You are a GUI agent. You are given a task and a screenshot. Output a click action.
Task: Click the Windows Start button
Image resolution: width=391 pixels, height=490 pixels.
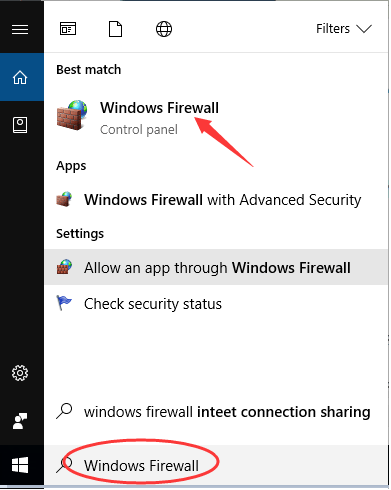tap(20, 465)
